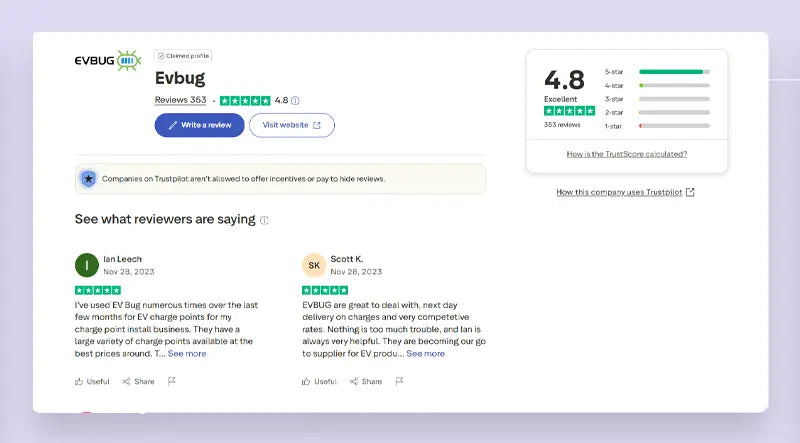Share Ian Leech's review
The image size is (800, 443).
pyautogui.click(x=139, y=381)
